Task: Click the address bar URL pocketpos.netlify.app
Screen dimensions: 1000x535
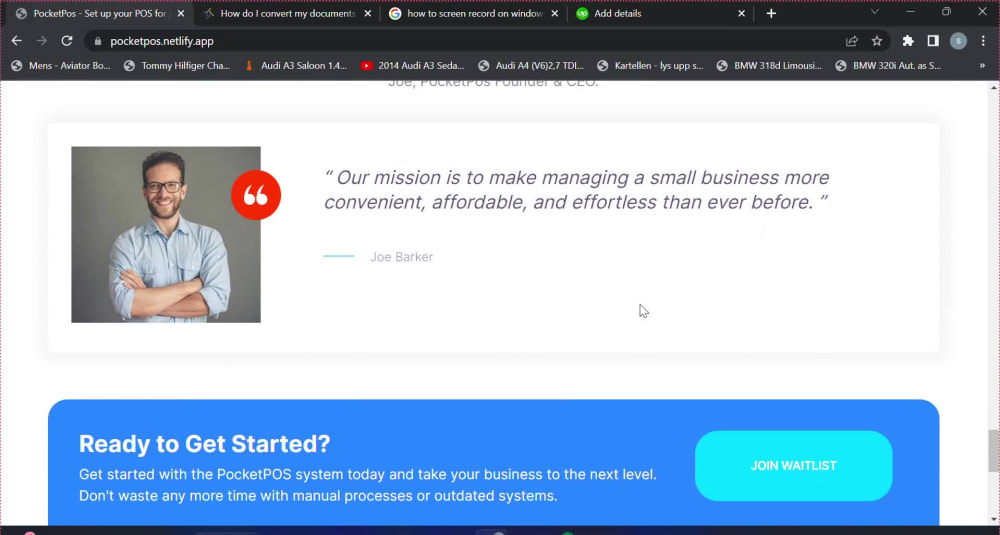Action: [162, 41]
